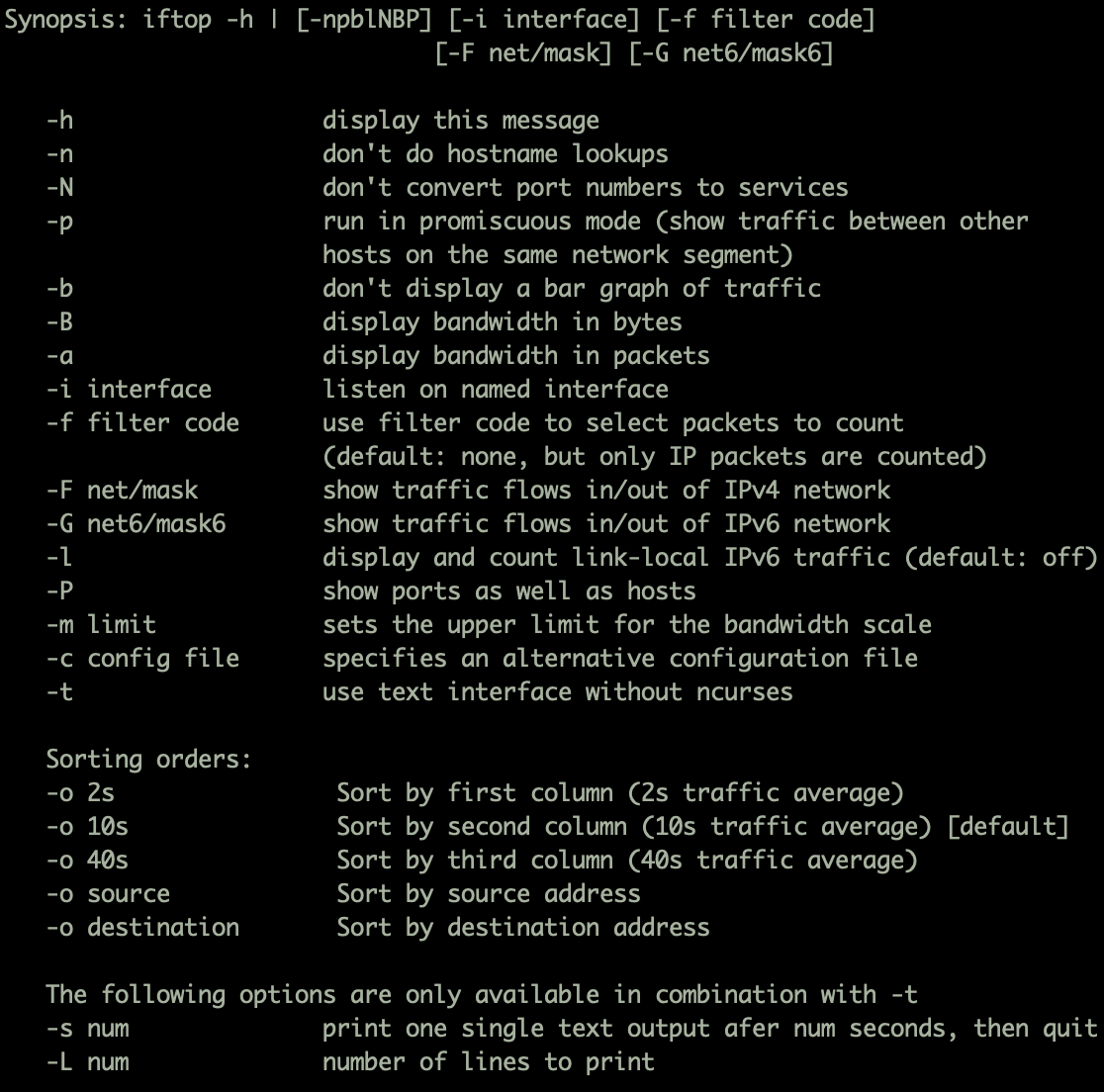
Task: Click the "-c config file" option
Action: click(142, 659)
